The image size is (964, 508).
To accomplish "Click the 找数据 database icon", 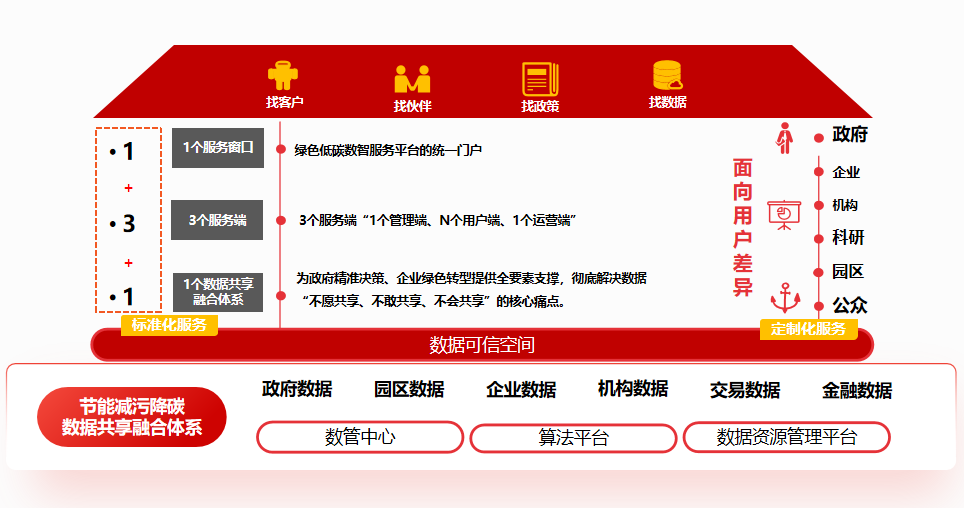I will [667, 77].
